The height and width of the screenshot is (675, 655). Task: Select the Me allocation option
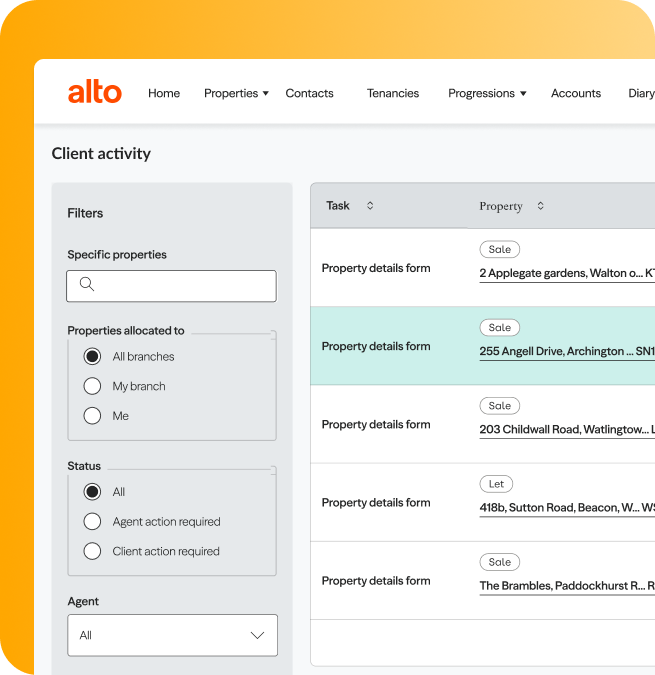pos(93,416)
